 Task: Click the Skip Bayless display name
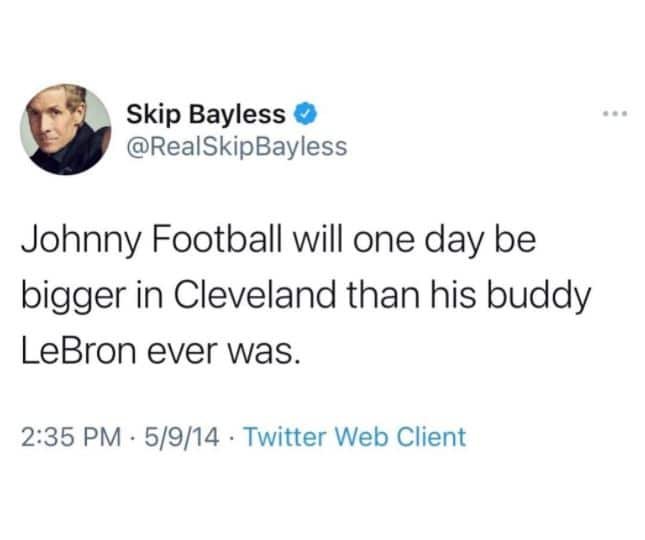(206, 115)
